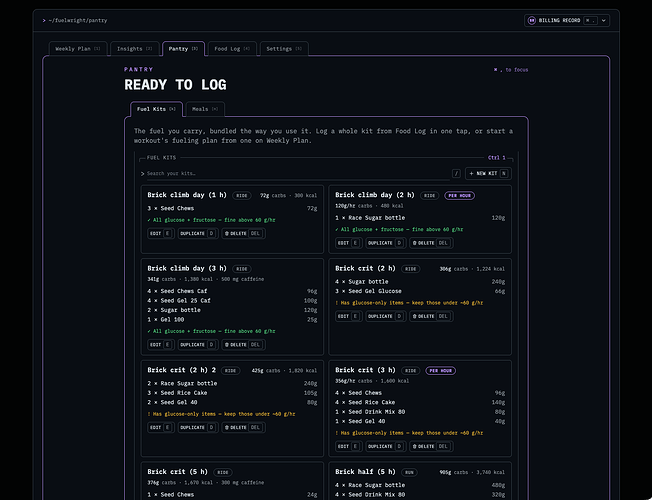Click the '1 × Gel 100' item row
The height and width of the screenshot is (500, 652).
(x=232, y=320)
